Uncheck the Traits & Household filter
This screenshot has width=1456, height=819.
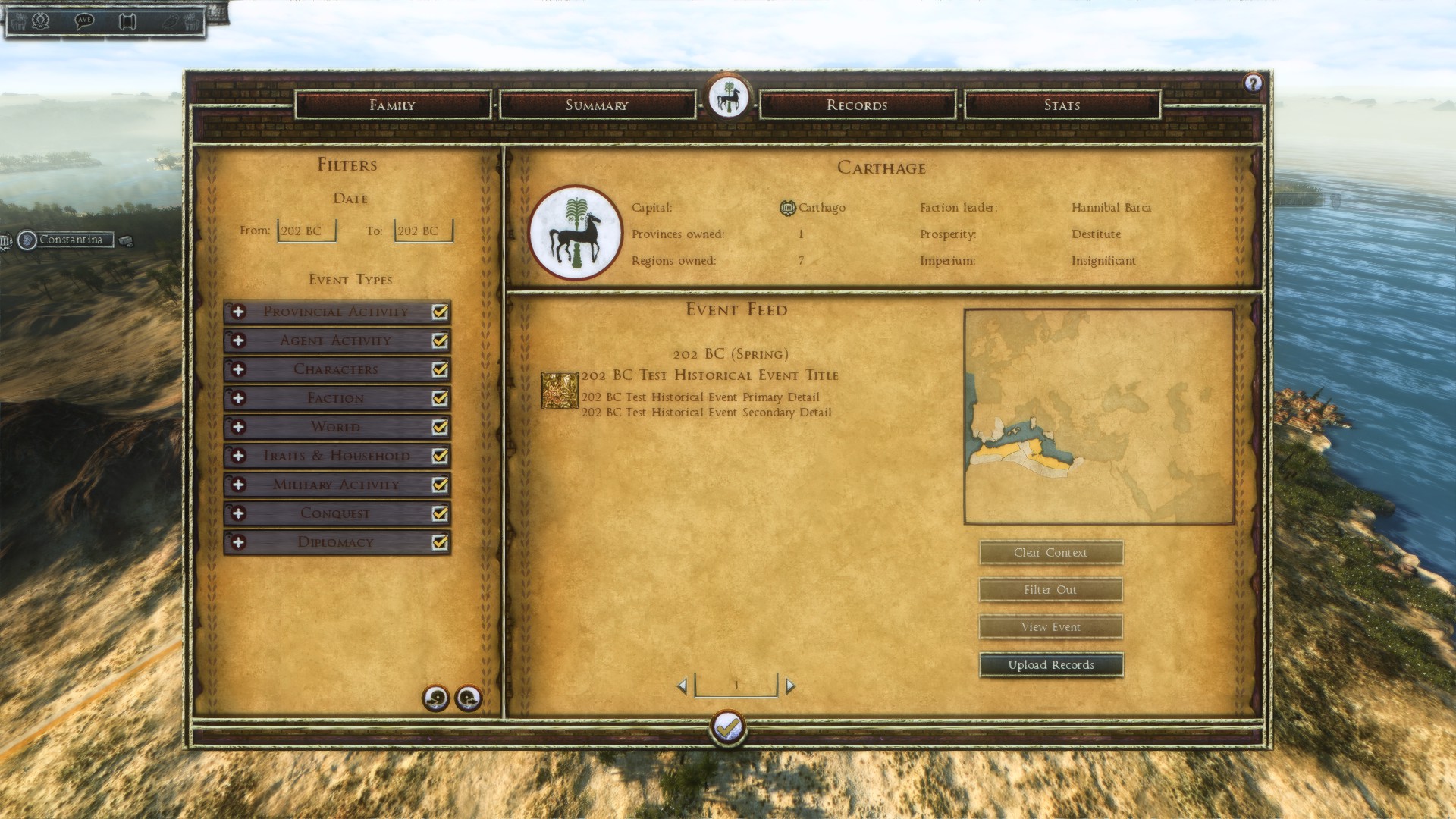pyautogui.click(x=440, y=456)
